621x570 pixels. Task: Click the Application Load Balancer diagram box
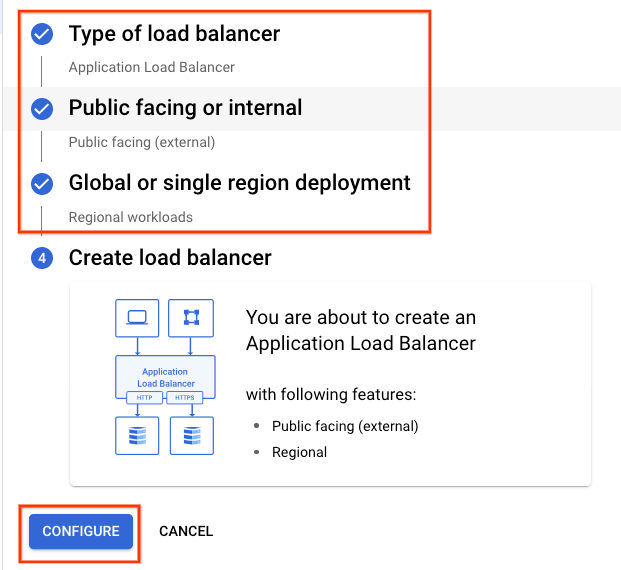pos(165,376)
